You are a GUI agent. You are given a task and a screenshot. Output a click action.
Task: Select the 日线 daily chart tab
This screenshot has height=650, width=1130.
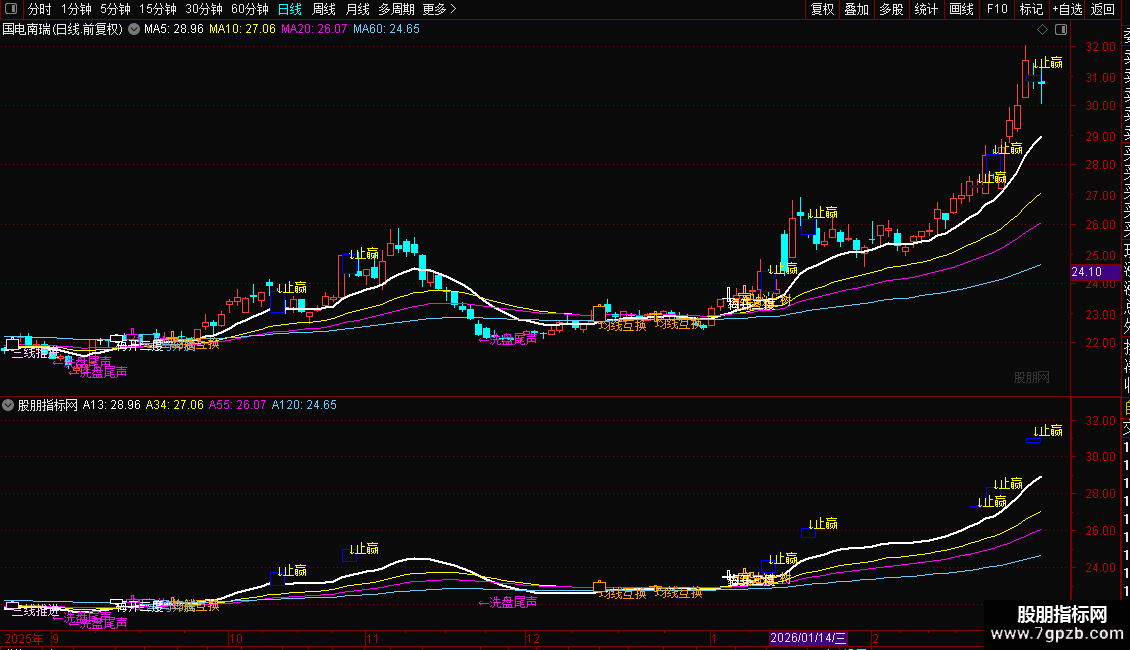290,9
